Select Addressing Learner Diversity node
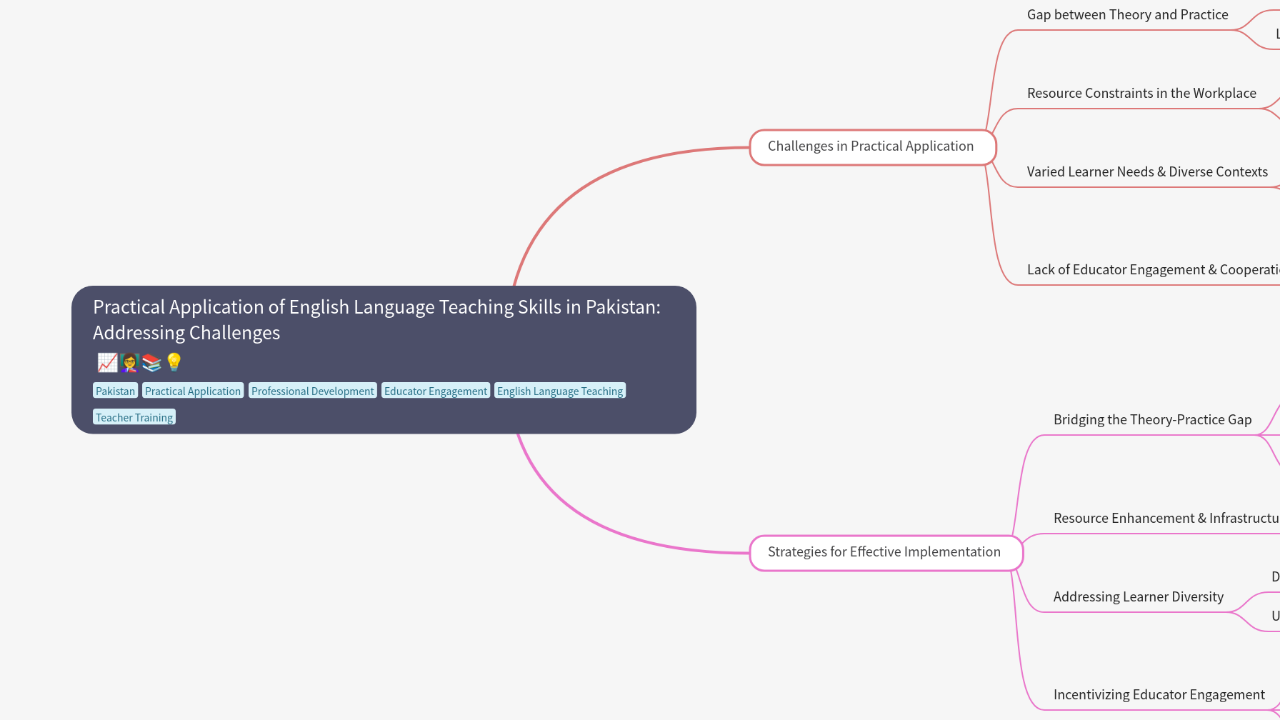 pos(1138,597)
